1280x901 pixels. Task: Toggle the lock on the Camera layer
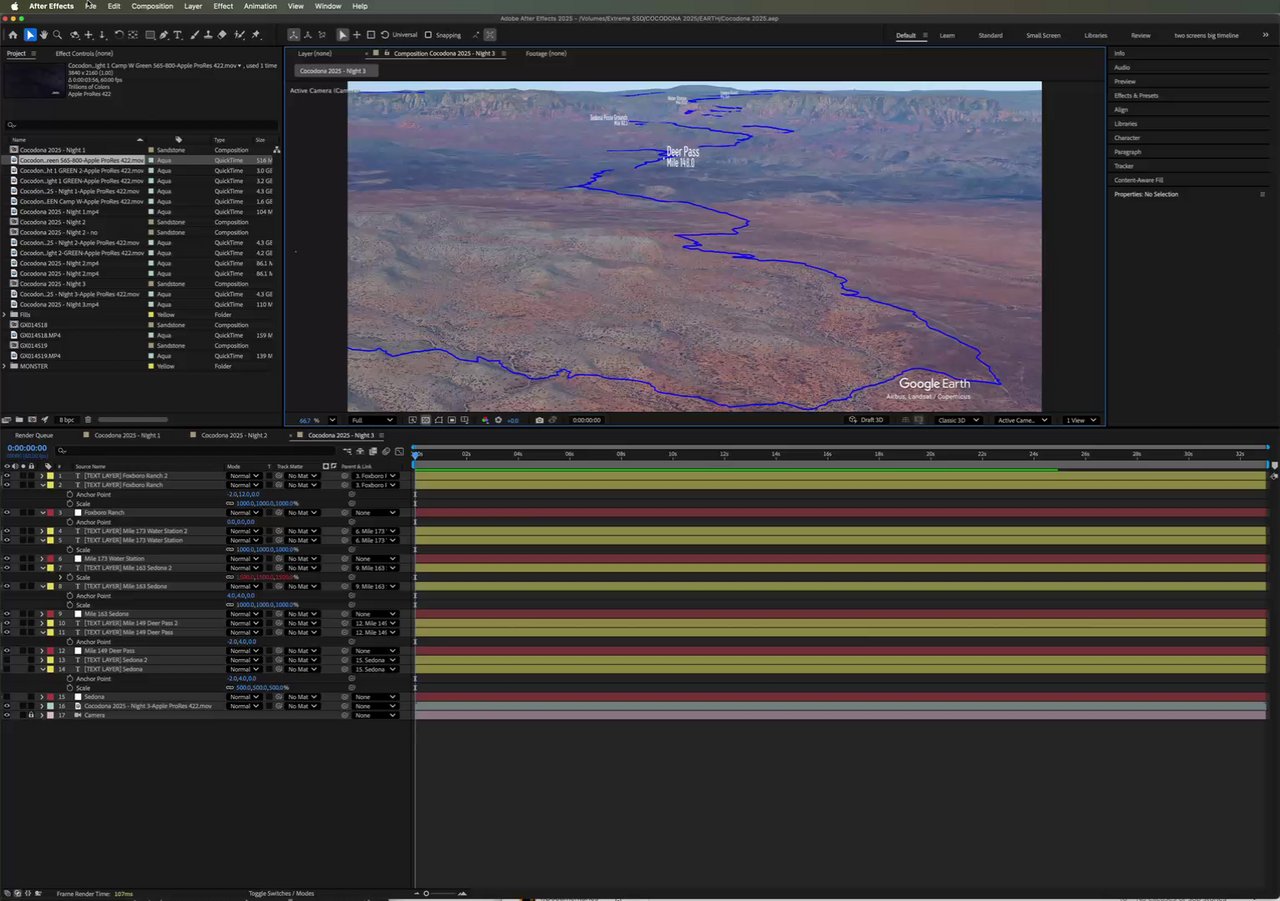click(x=31, y=715)
